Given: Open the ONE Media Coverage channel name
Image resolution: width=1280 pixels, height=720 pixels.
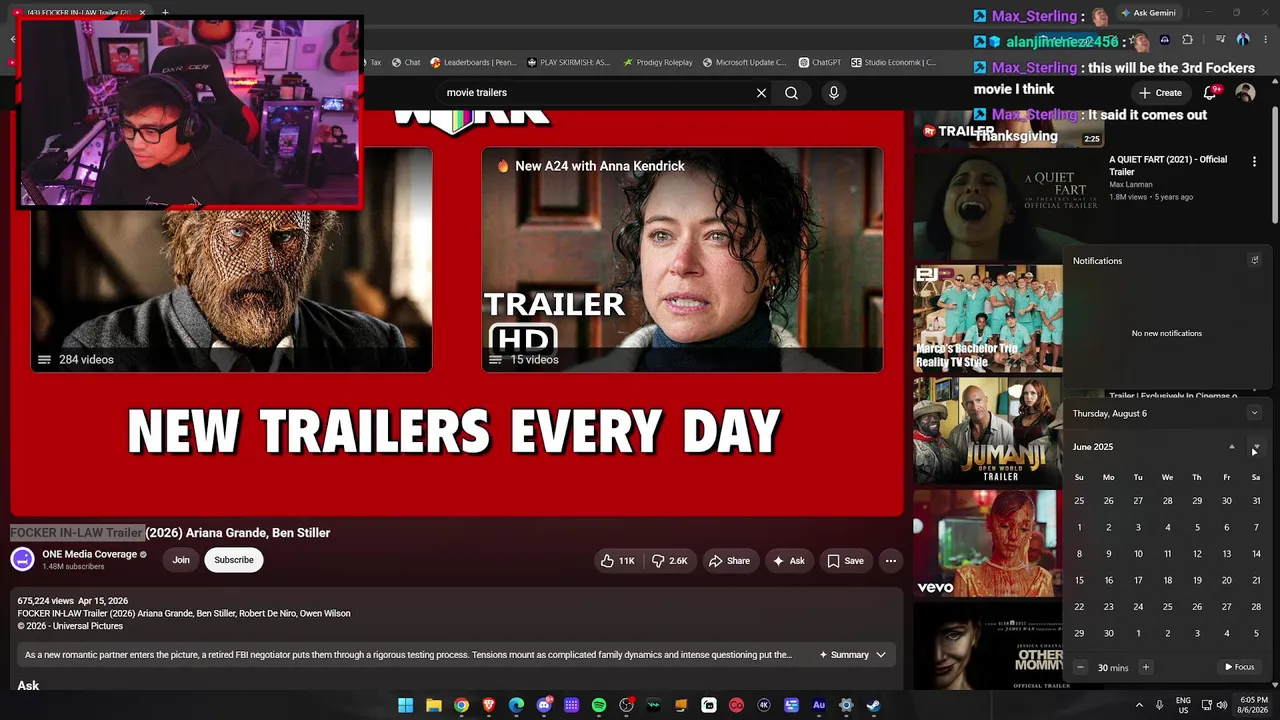Looking at the screenshot, I should (x=89, y=554).
